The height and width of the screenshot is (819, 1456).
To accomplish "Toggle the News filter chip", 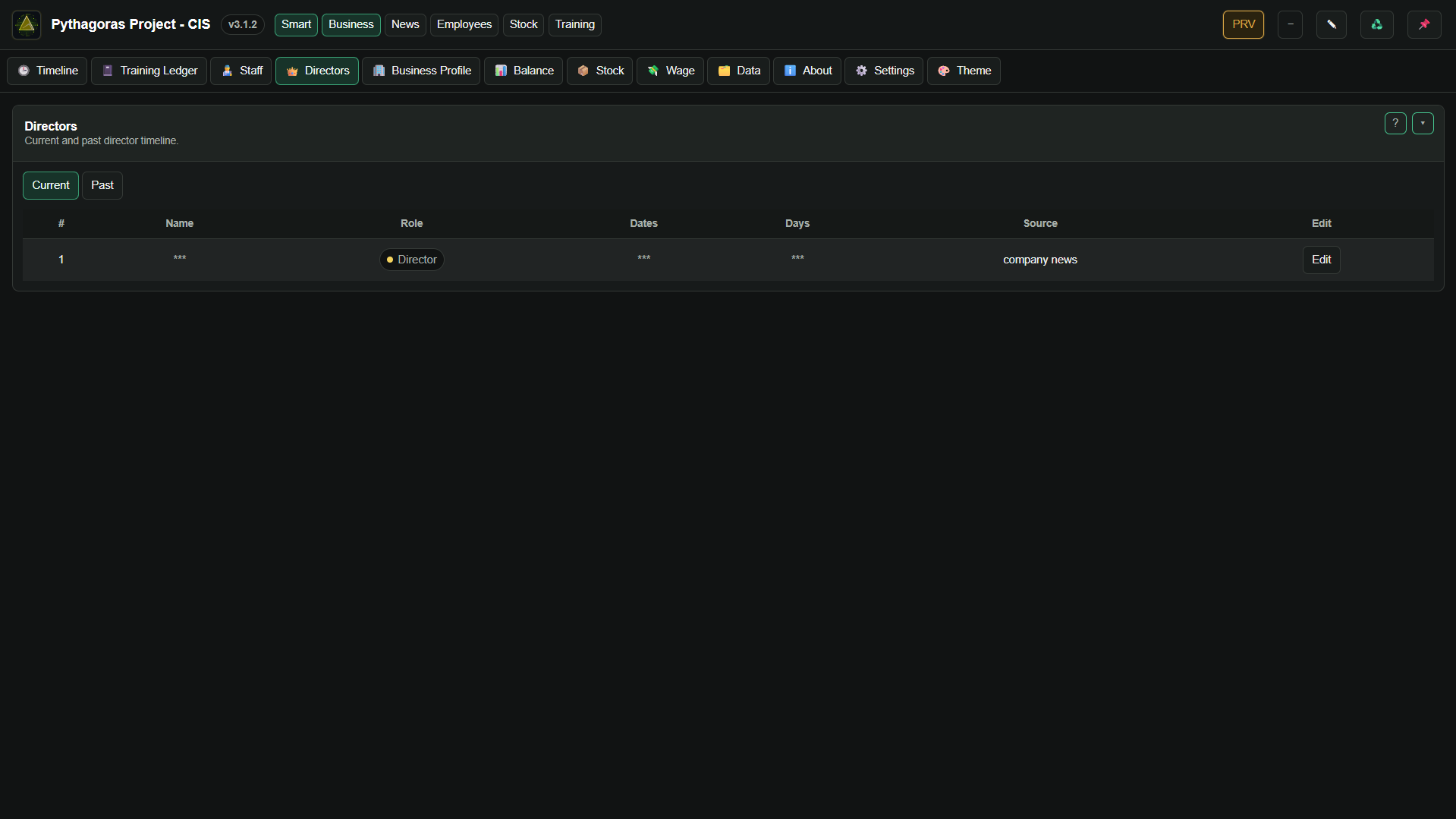I will (x=405, y=24).
